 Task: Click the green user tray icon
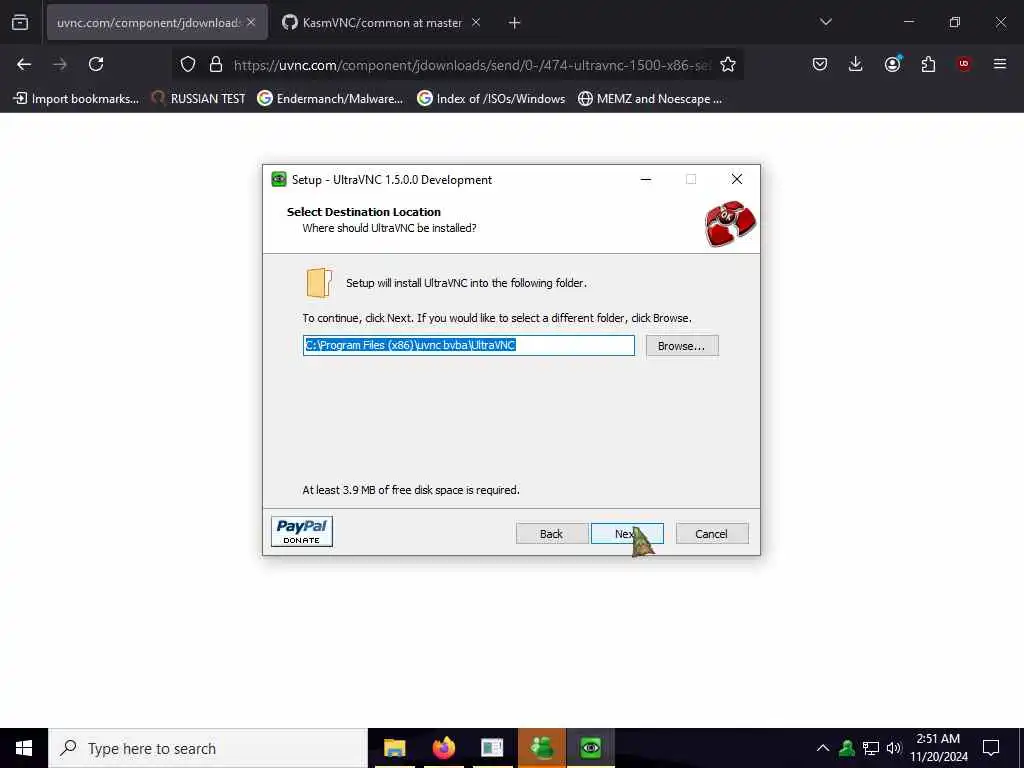(847, 748)
